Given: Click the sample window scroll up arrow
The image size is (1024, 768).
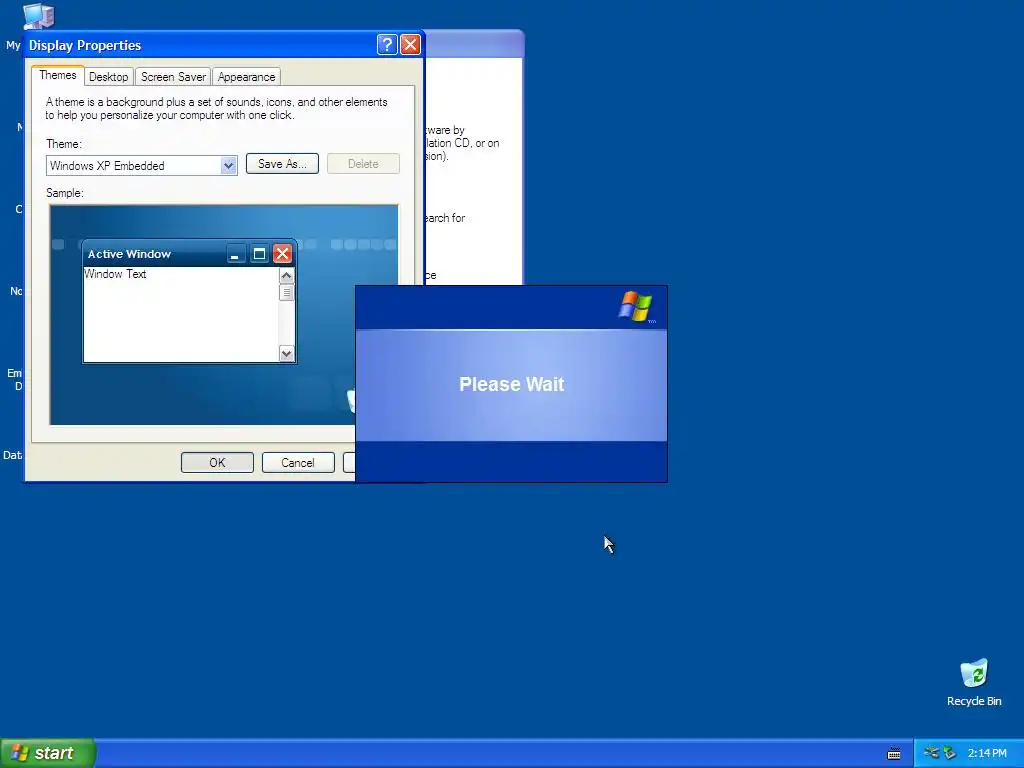Looking at the screenshot, I should point(286,276).
